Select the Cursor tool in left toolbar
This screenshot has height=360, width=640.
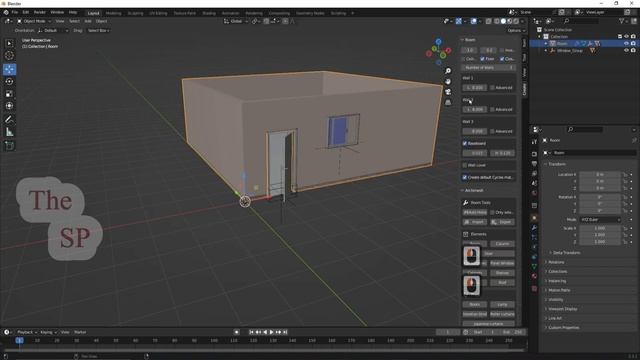[9, 56]
